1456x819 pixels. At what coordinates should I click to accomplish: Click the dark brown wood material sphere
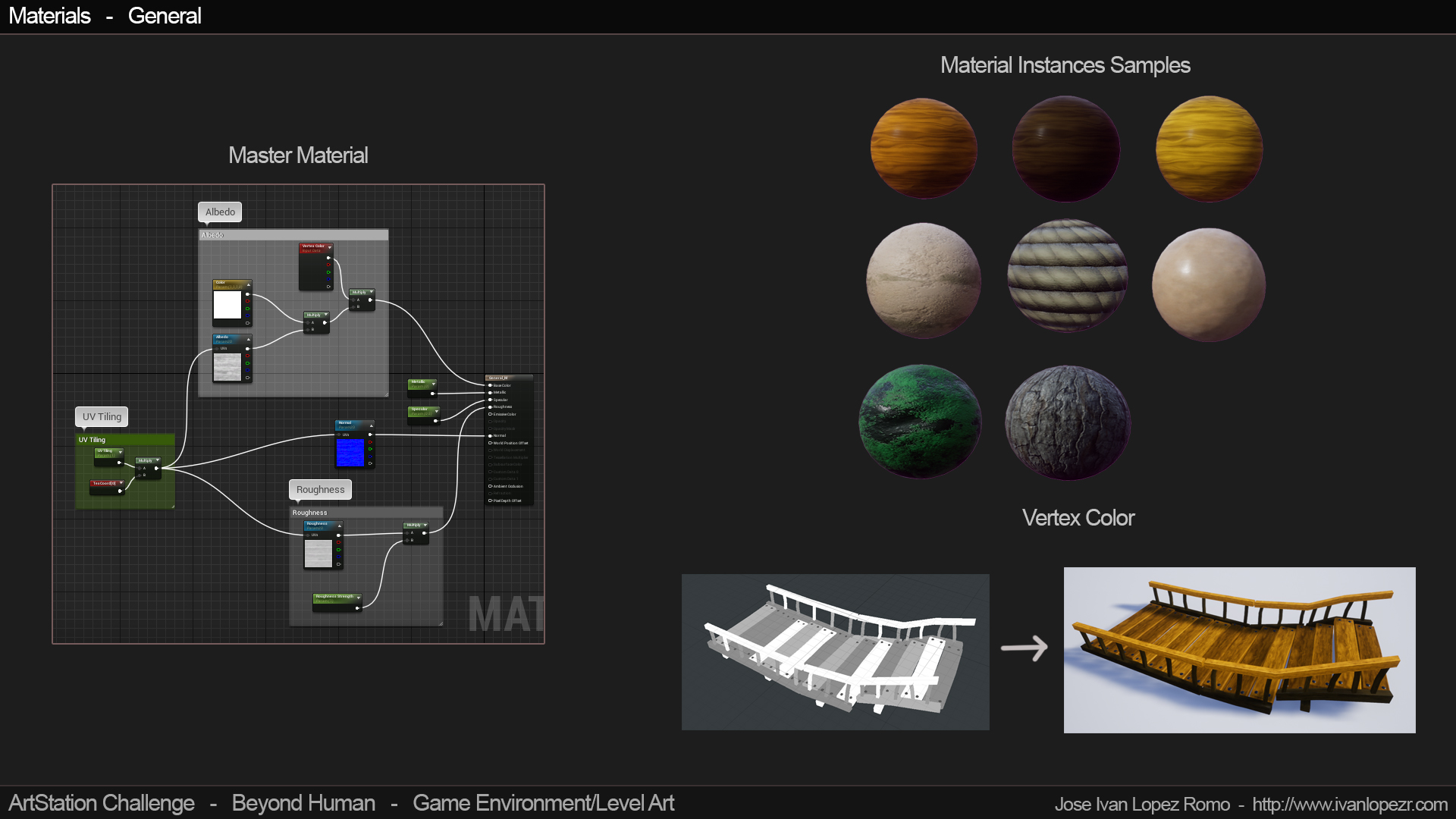click(x=1065, y=149)
